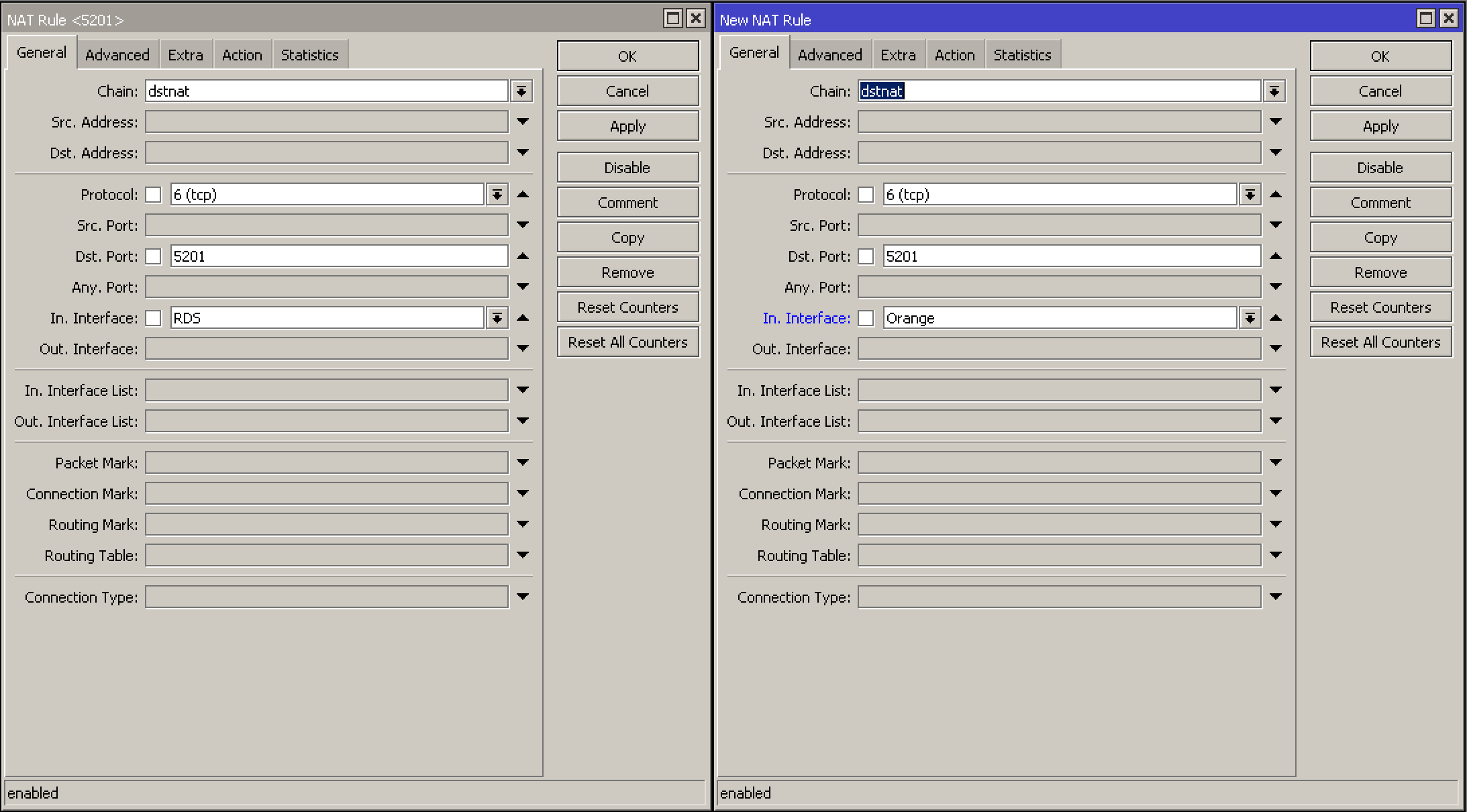Maximize the NAT Rule <5201> window
The width and height of the screenshot is (1467, 812).
[x=672, y=18]
